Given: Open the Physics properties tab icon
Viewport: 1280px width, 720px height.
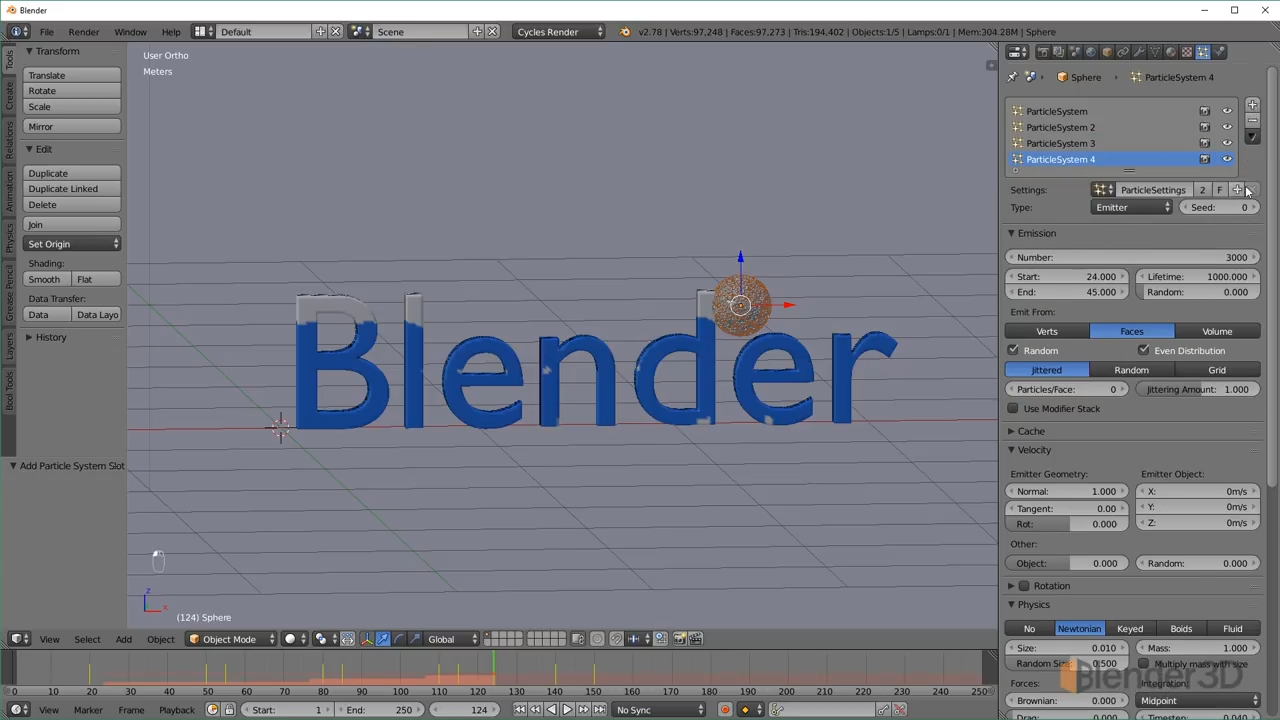Looking at the screenshot, I should (x=1219, y=52).
